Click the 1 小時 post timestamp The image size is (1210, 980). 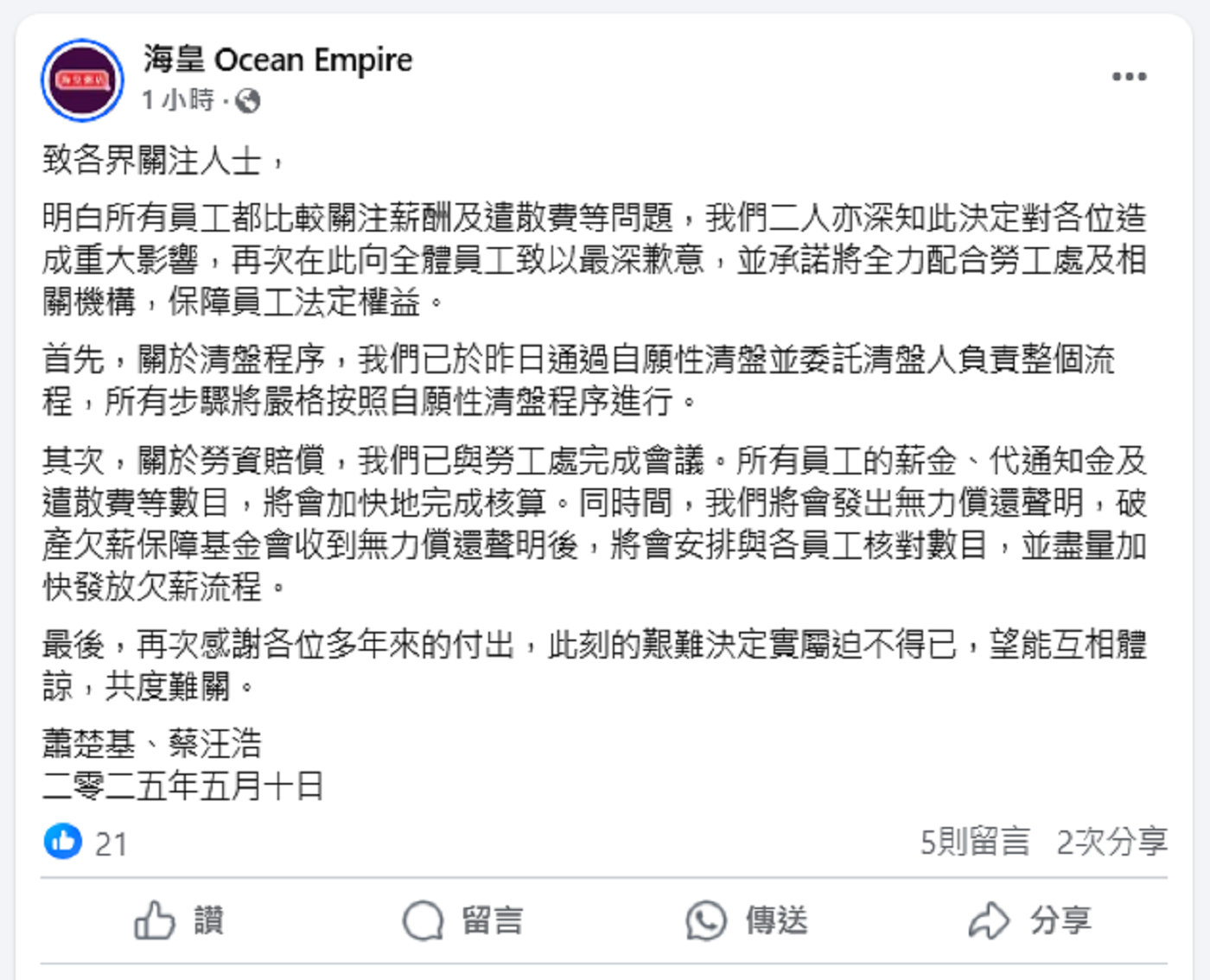coord(177,100)
